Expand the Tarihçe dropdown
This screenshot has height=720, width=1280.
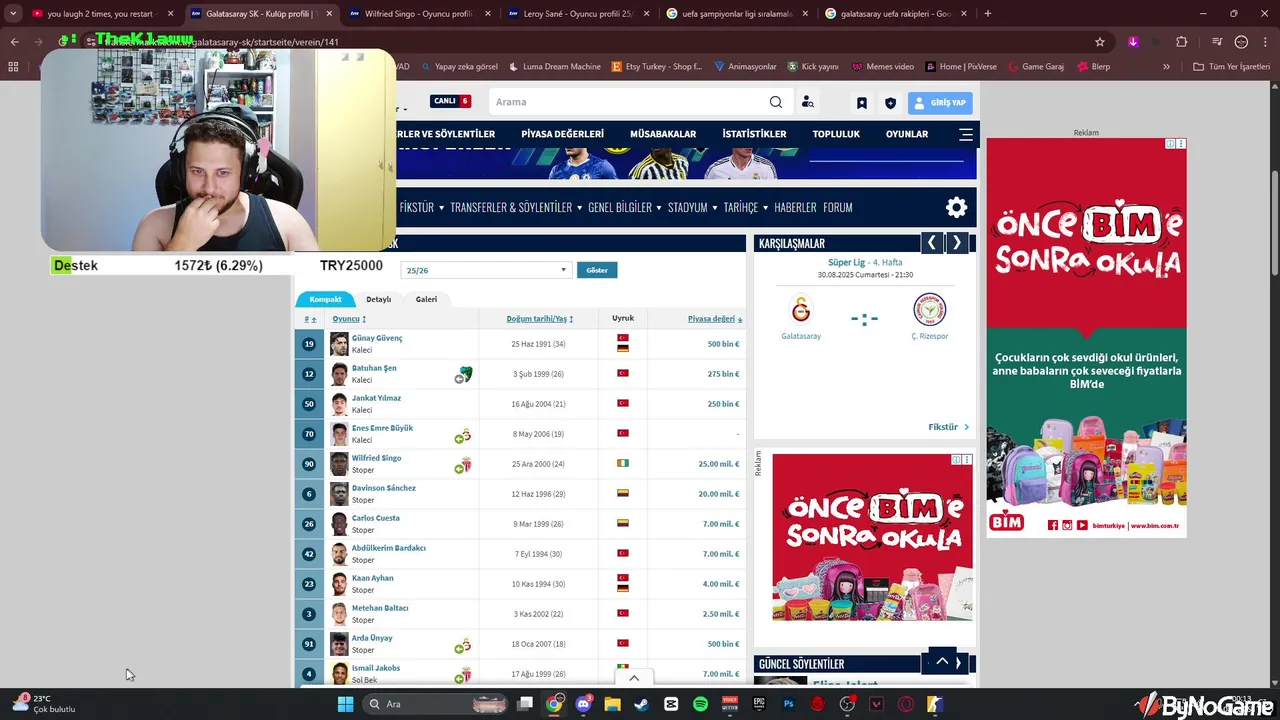click(x=745, y=207)
